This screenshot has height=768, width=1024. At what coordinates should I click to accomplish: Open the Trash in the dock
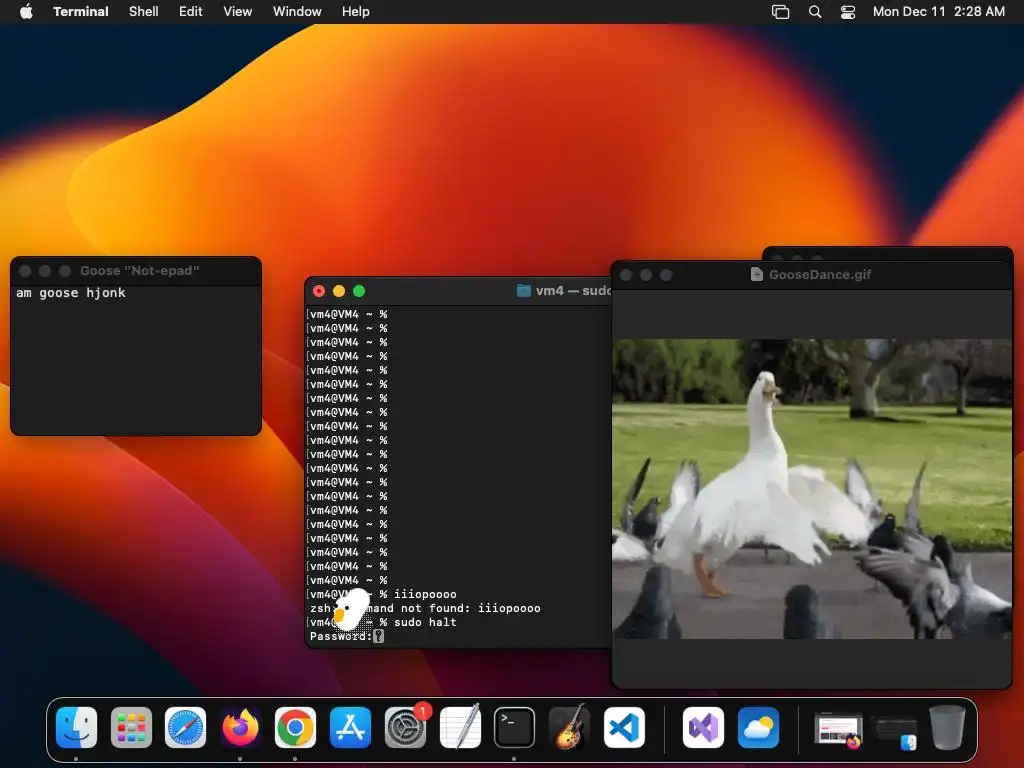point(947,727)
